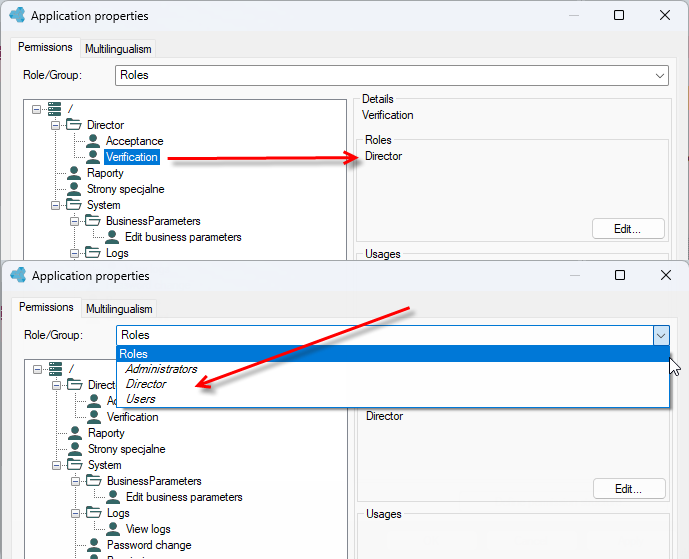Click the Acceptance user icon in upper window
The image size is (689, 559).
coord(93,141)
